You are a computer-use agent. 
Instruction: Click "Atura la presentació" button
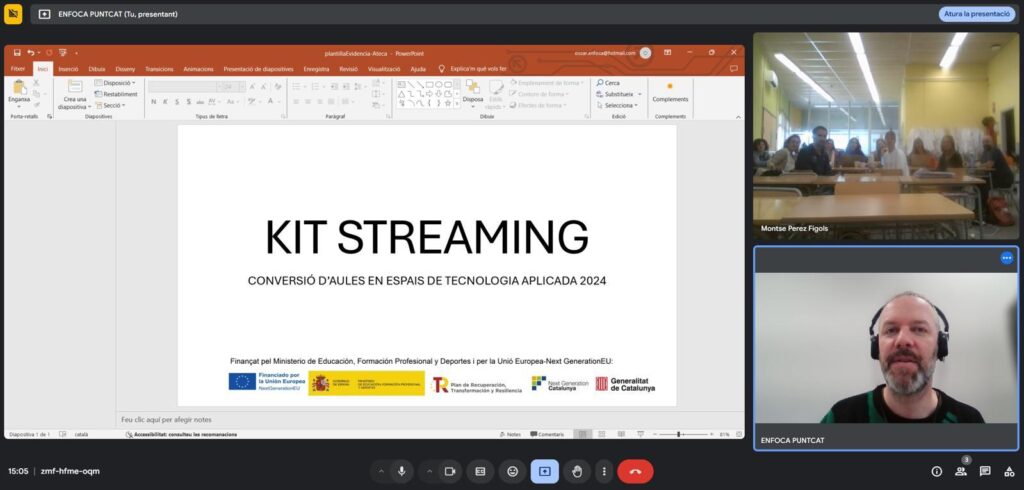[976, 14]
